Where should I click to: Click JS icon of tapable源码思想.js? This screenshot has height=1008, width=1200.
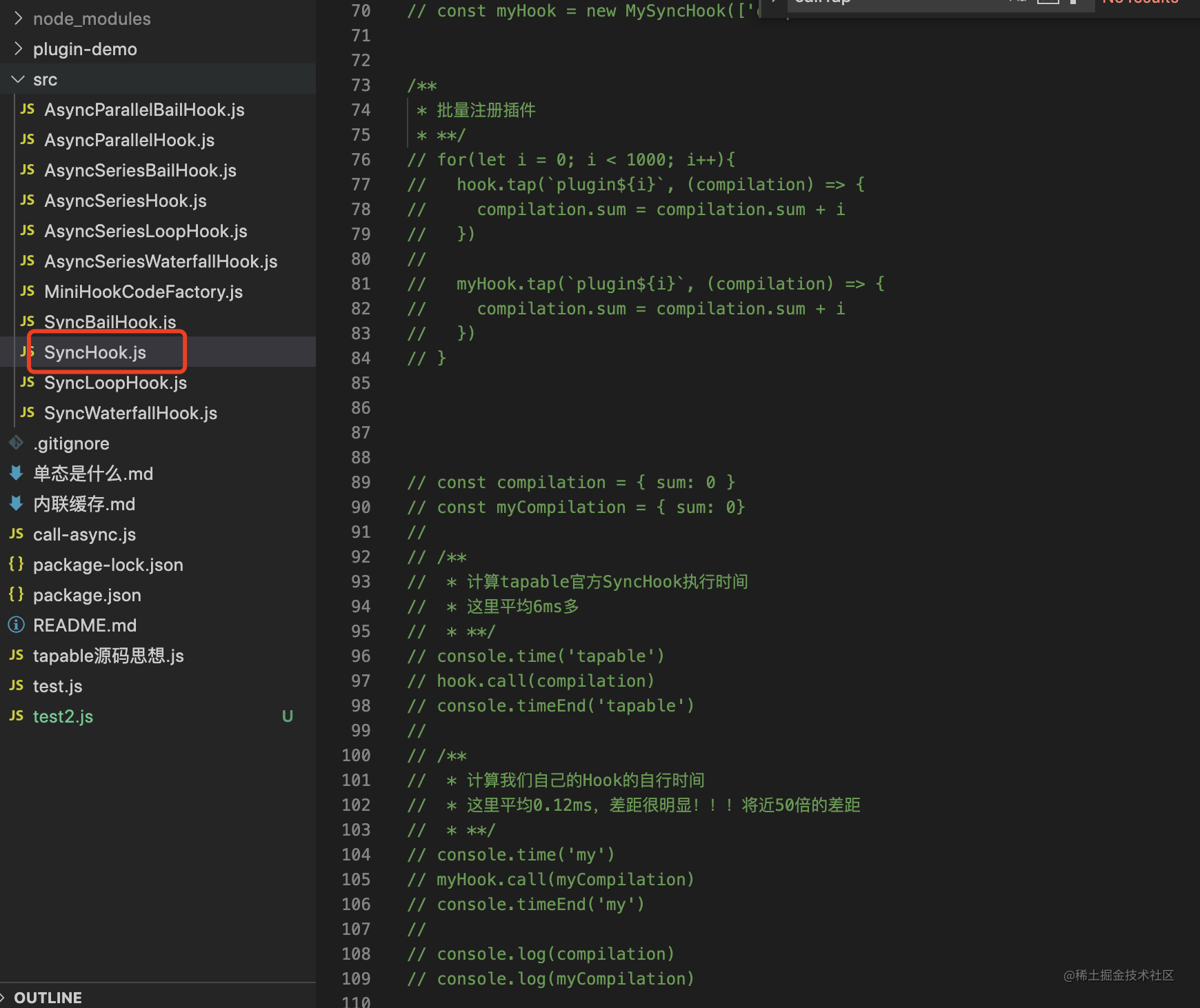[17, 656]
